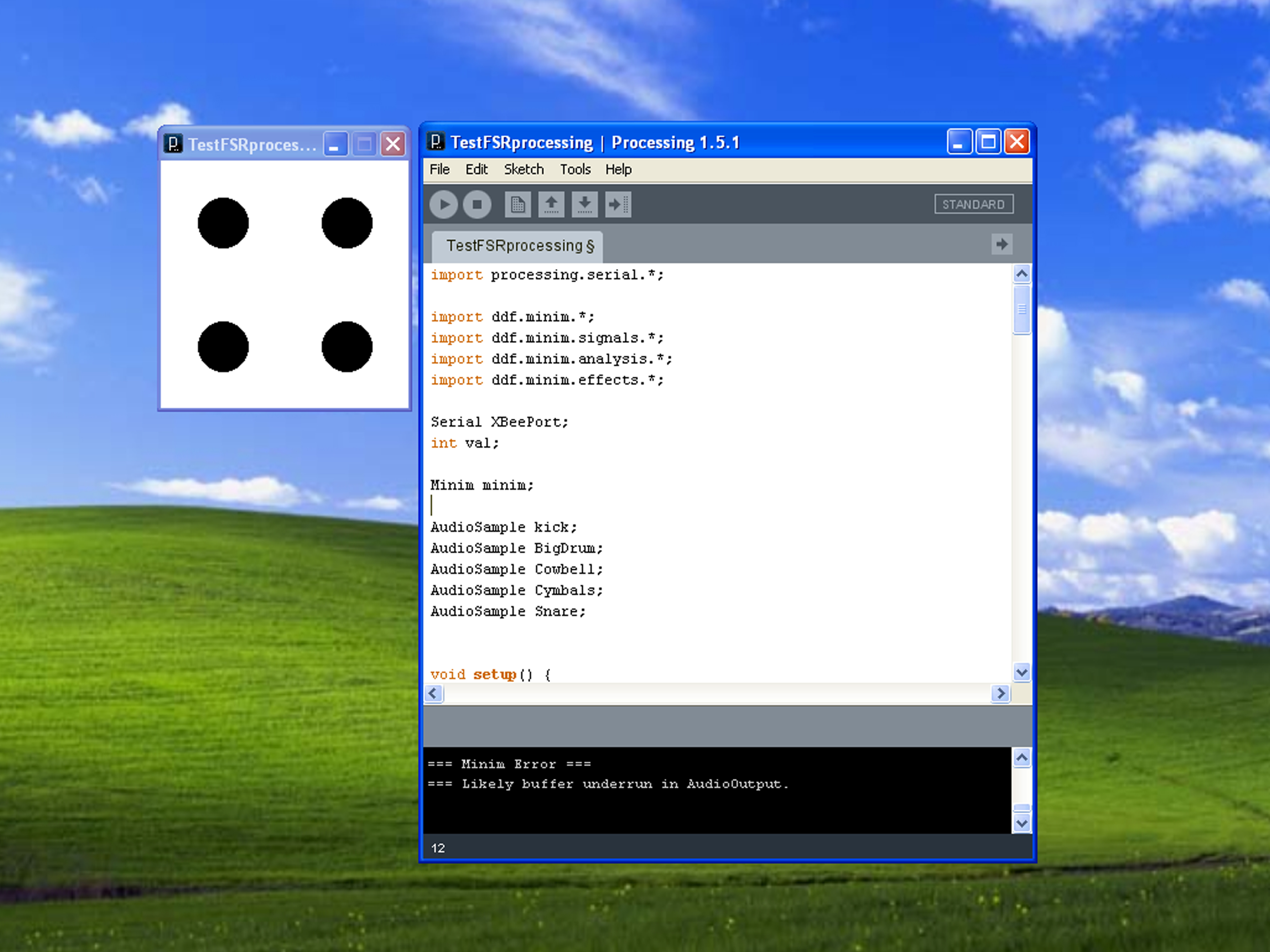This screenshot has width=1270, height=952.
Task: Open the Sketch menu
Action: coord(524,169)
